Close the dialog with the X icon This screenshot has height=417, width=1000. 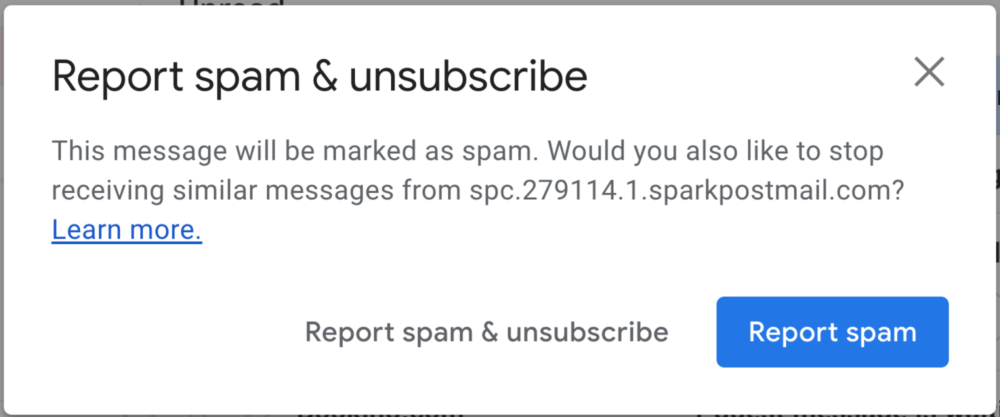pos(929,72)
